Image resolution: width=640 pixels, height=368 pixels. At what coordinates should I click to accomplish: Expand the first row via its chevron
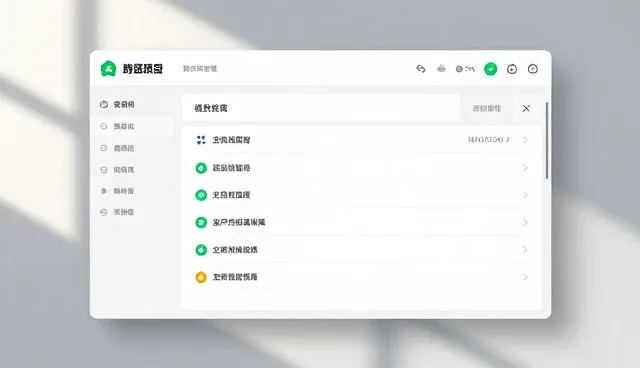[525, 140]
